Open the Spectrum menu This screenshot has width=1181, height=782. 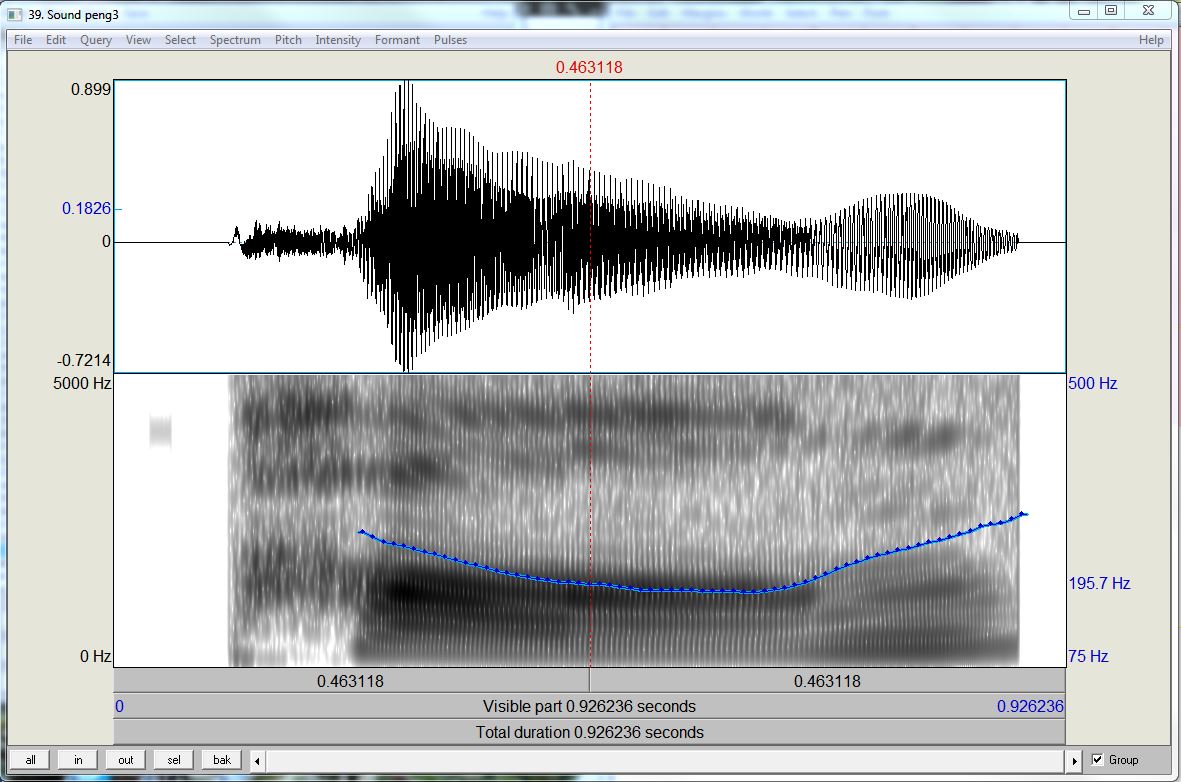pyautogui.click(x=235, y=40)
